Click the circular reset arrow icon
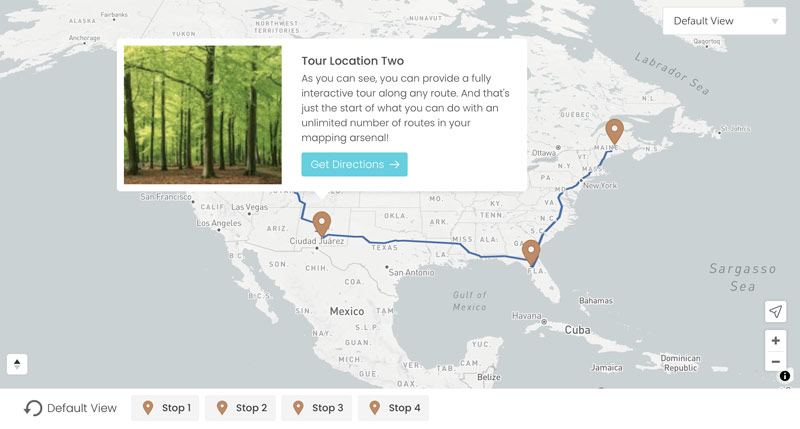The width and height of the screenshot is (800, 429). [33, 408]
